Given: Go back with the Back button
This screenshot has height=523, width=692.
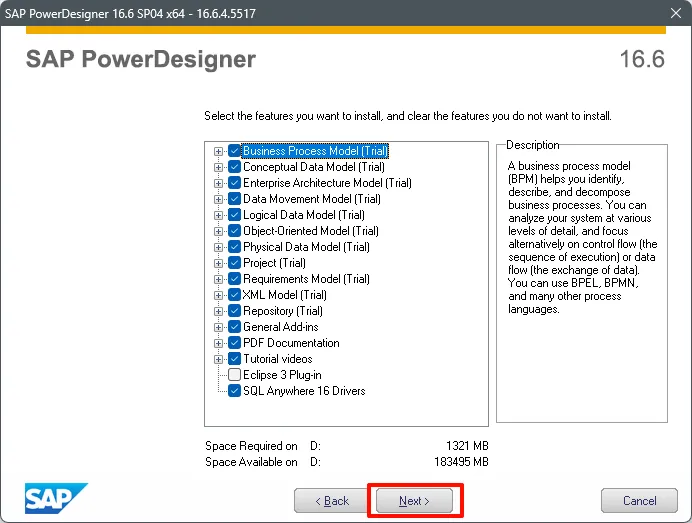Looking at the screenshot, I should pyautogui.click(x=332, y=500).
